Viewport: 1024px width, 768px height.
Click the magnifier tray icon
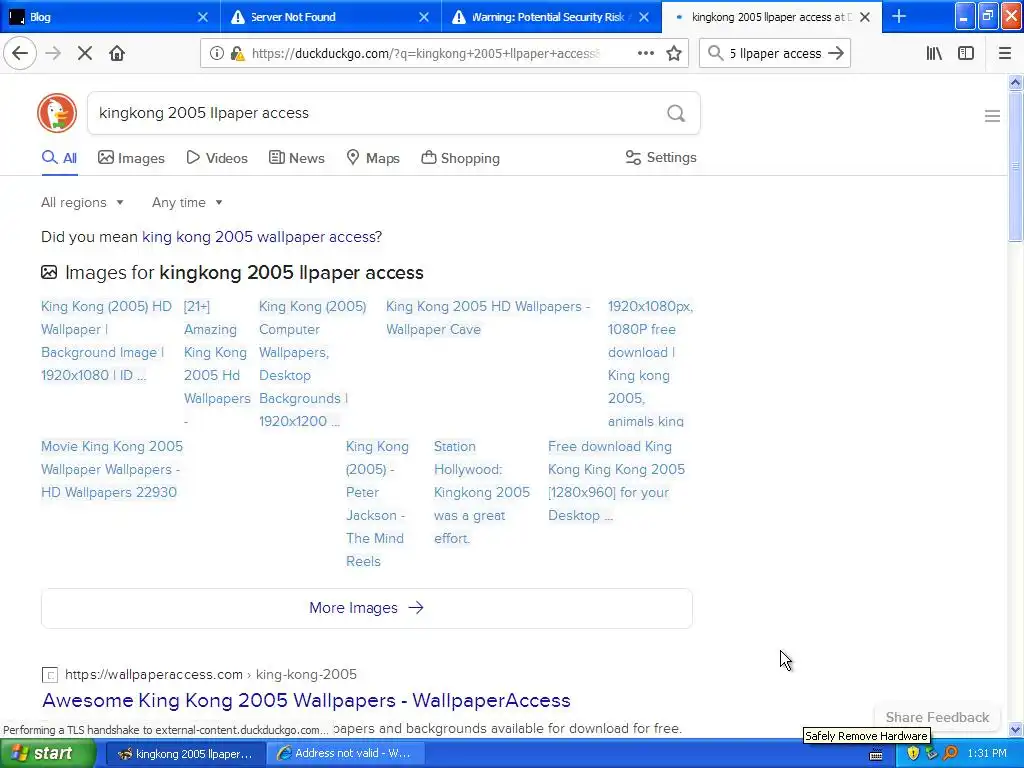[951, 753]
